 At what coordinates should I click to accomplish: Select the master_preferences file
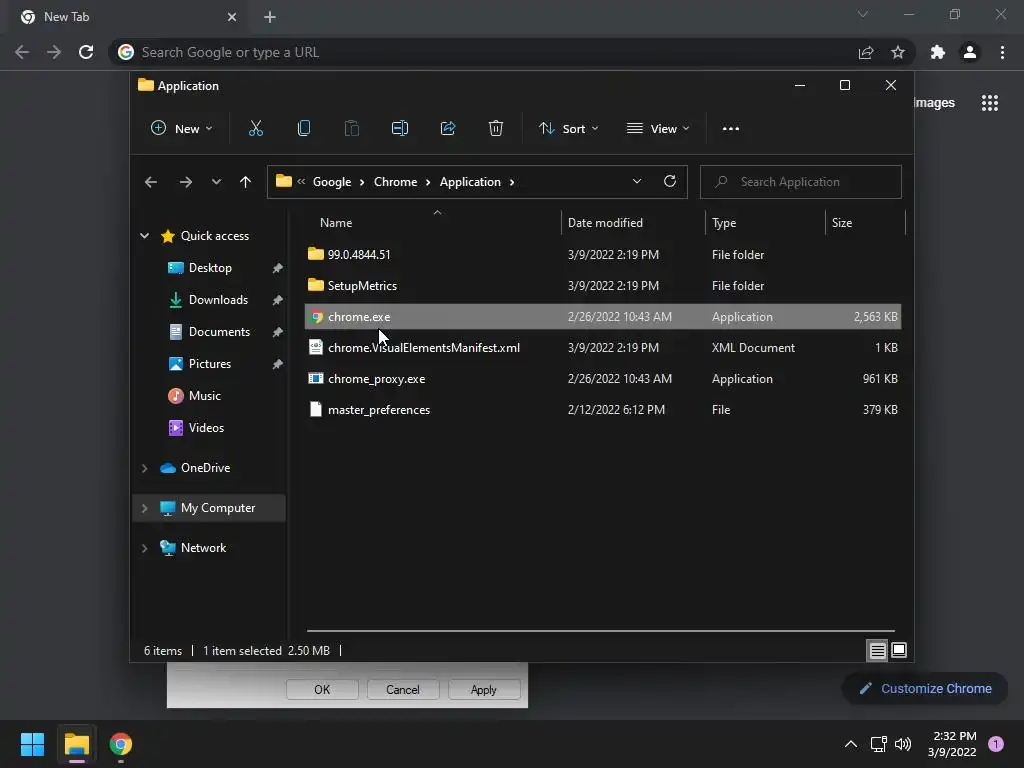pyautogui.click(x=603, y=409)
